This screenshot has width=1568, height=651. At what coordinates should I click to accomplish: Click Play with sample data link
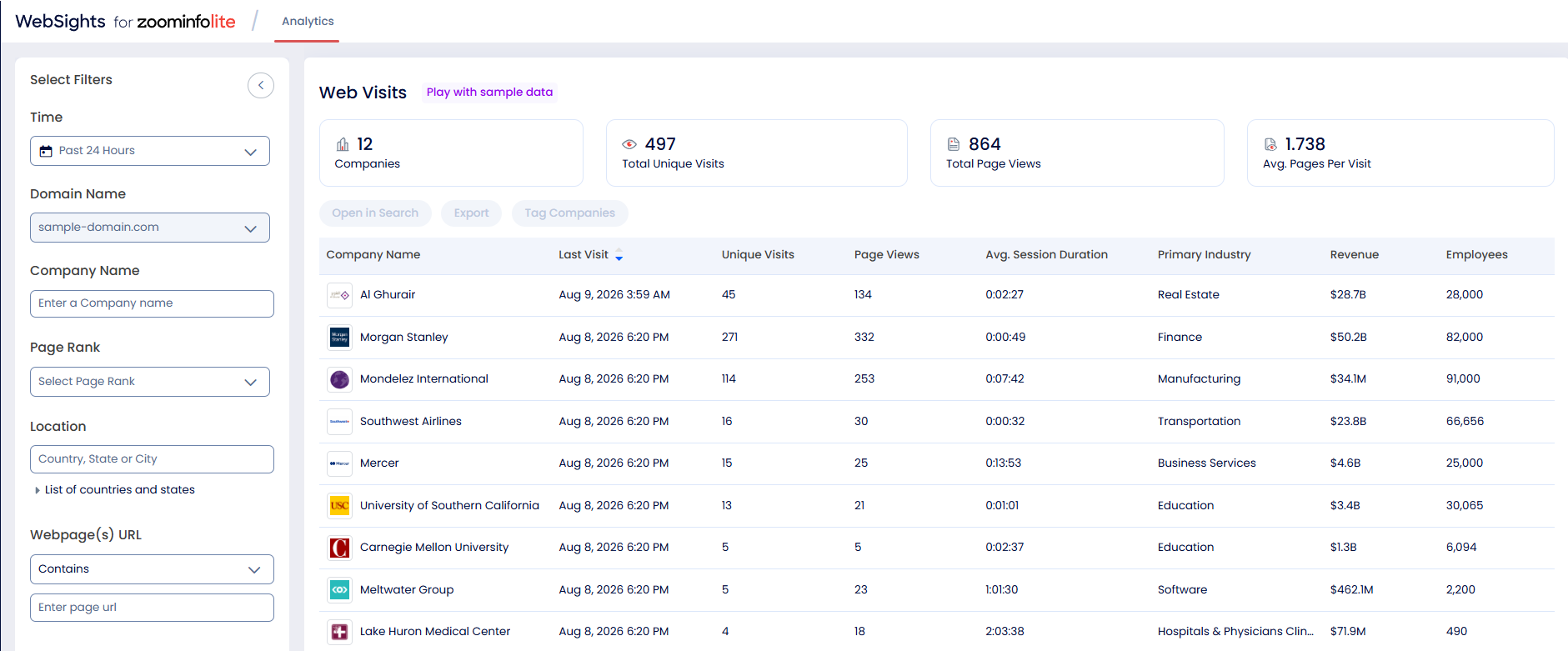coord(489,92)
